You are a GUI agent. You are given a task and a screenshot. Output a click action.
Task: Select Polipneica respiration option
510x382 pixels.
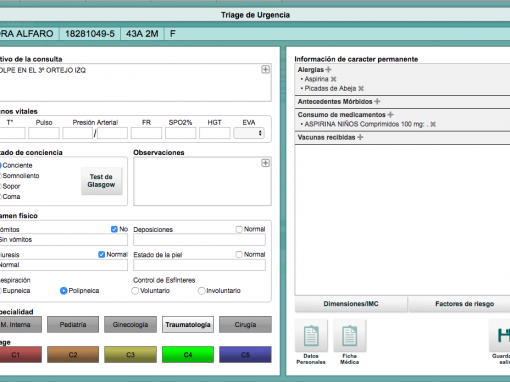coord(63,291)
